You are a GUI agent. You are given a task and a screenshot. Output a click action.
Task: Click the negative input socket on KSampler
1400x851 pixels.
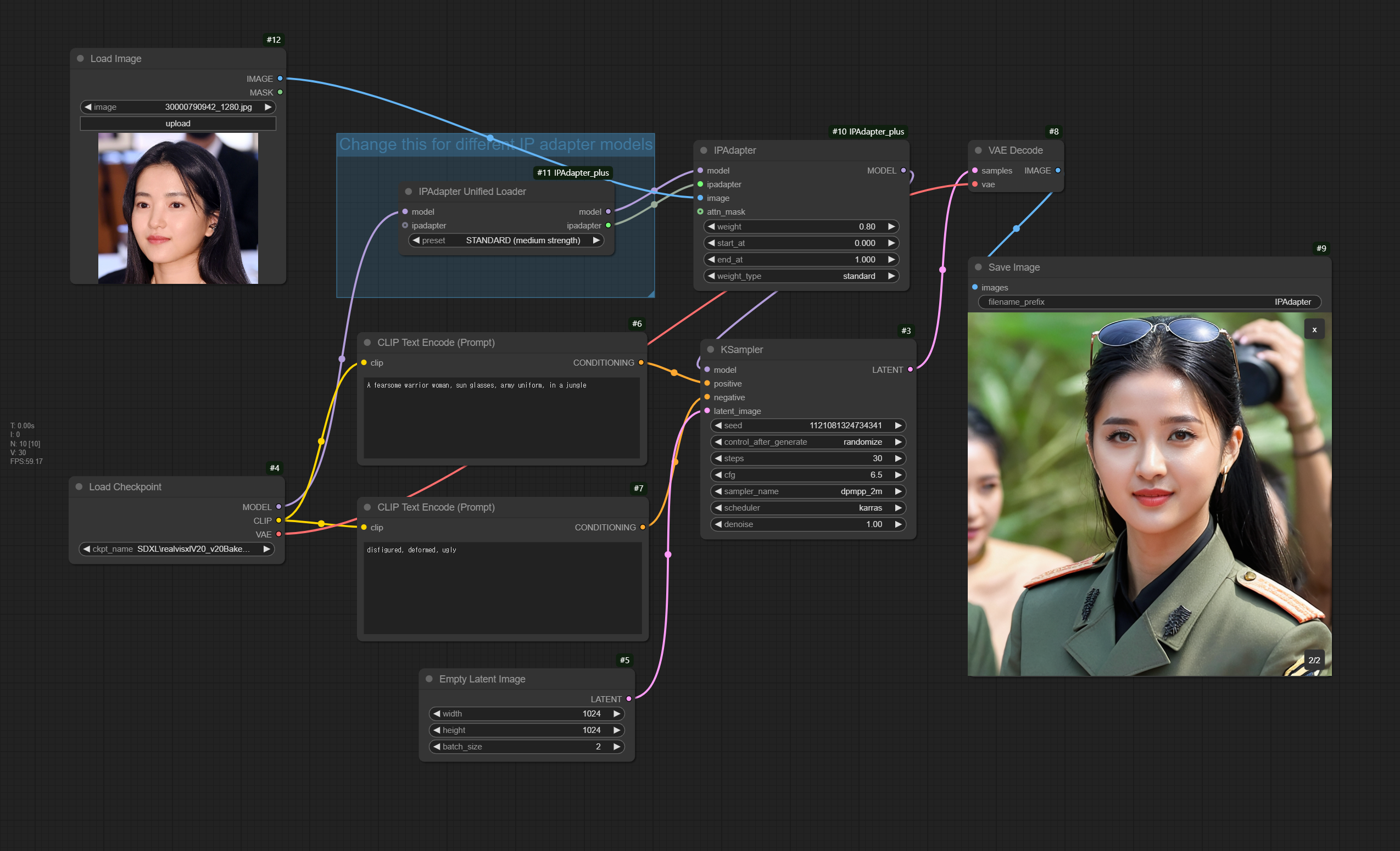point(707,397)
